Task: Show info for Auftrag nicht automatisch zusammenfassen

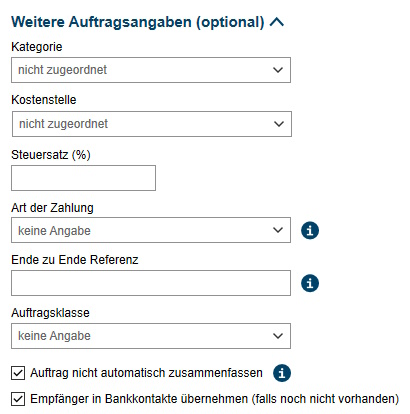Action: pos(282,373)
